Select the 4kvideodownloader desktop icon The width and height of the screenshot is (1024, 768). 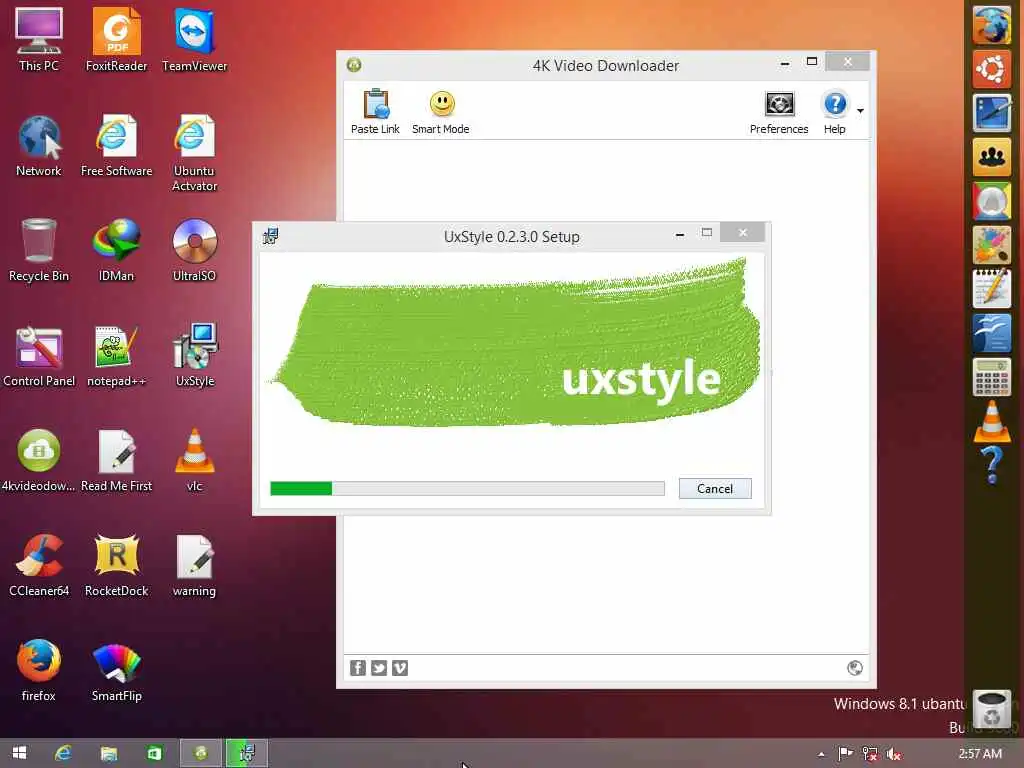39,460
